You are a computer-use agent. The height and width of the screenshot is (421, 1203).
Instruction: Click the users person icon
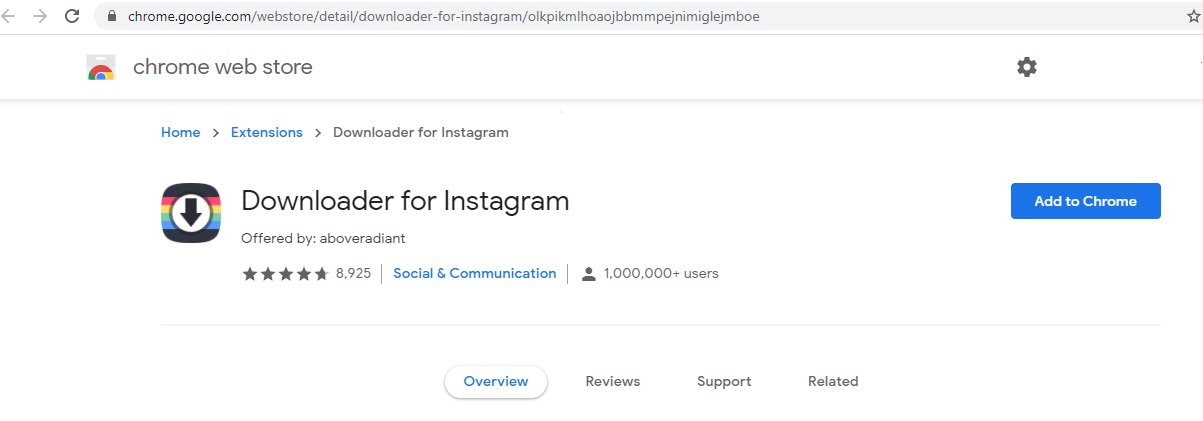coord(589,274)
